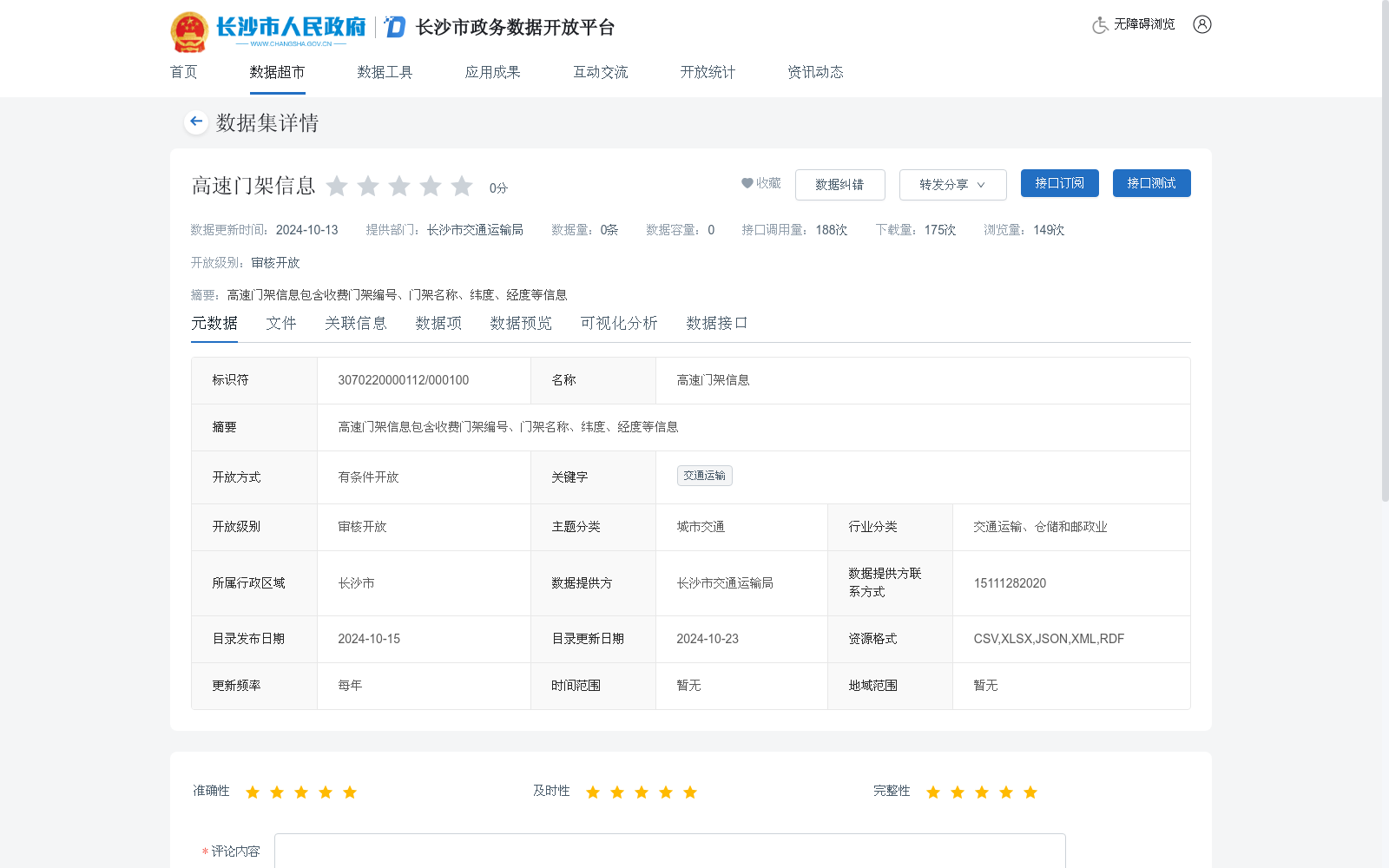This screenshot has height=868, width=1389.
Task: Switch to the 数据接口 tab
Action: coord(716,323)
